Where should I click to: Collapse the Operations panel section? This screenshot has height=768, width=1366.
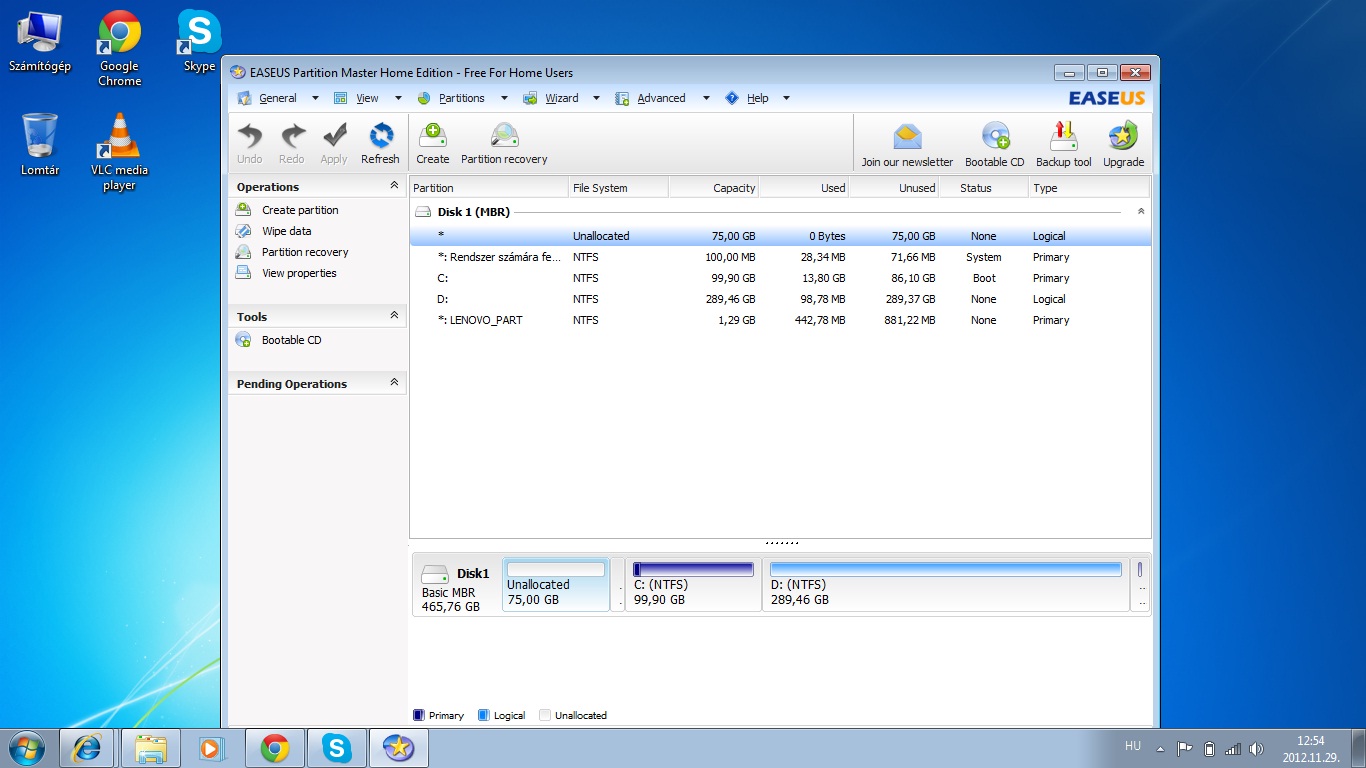pos(394,186)
